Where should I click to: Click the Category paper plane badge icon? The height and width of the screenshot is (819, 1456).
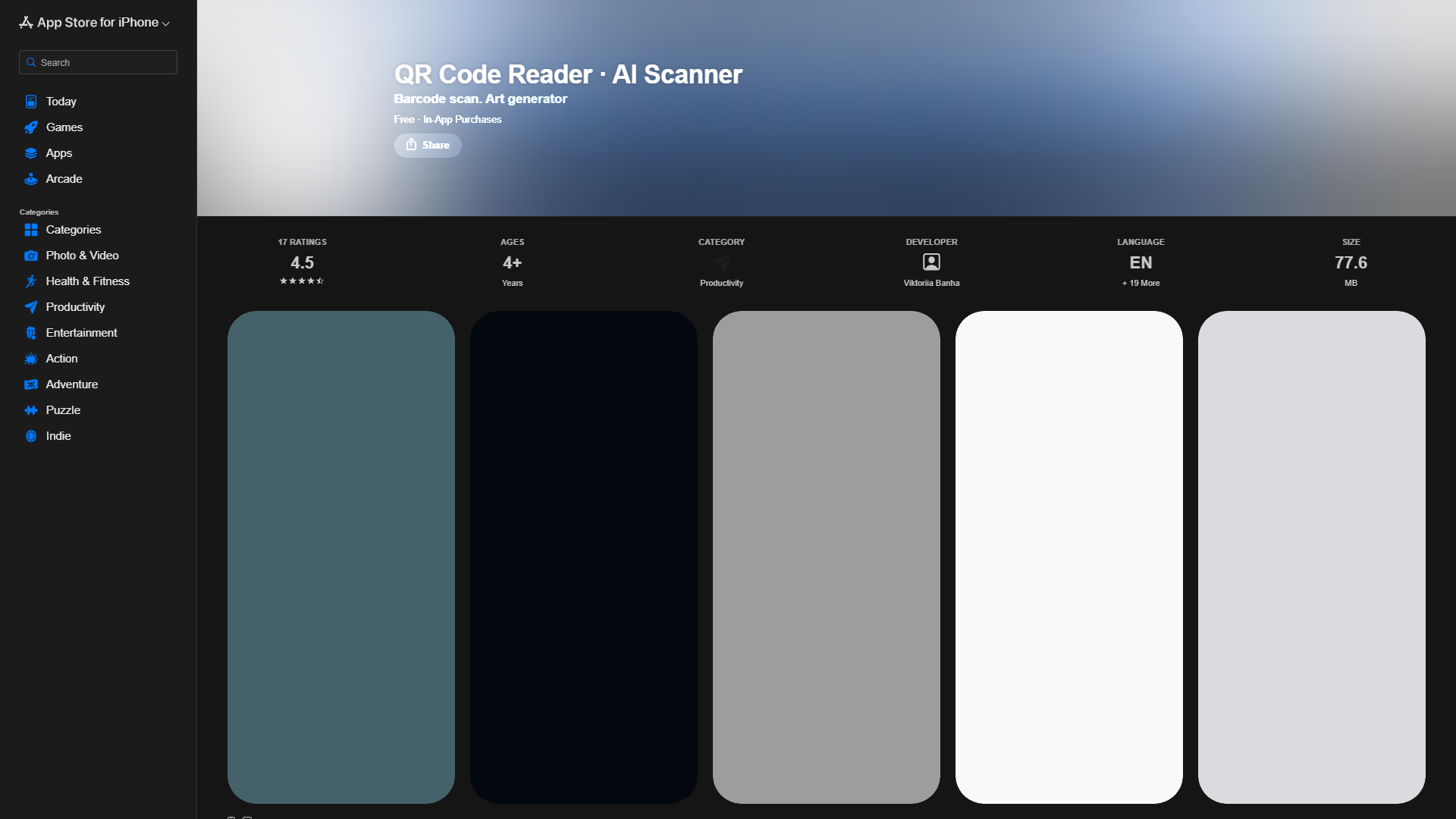click(721, 262)
